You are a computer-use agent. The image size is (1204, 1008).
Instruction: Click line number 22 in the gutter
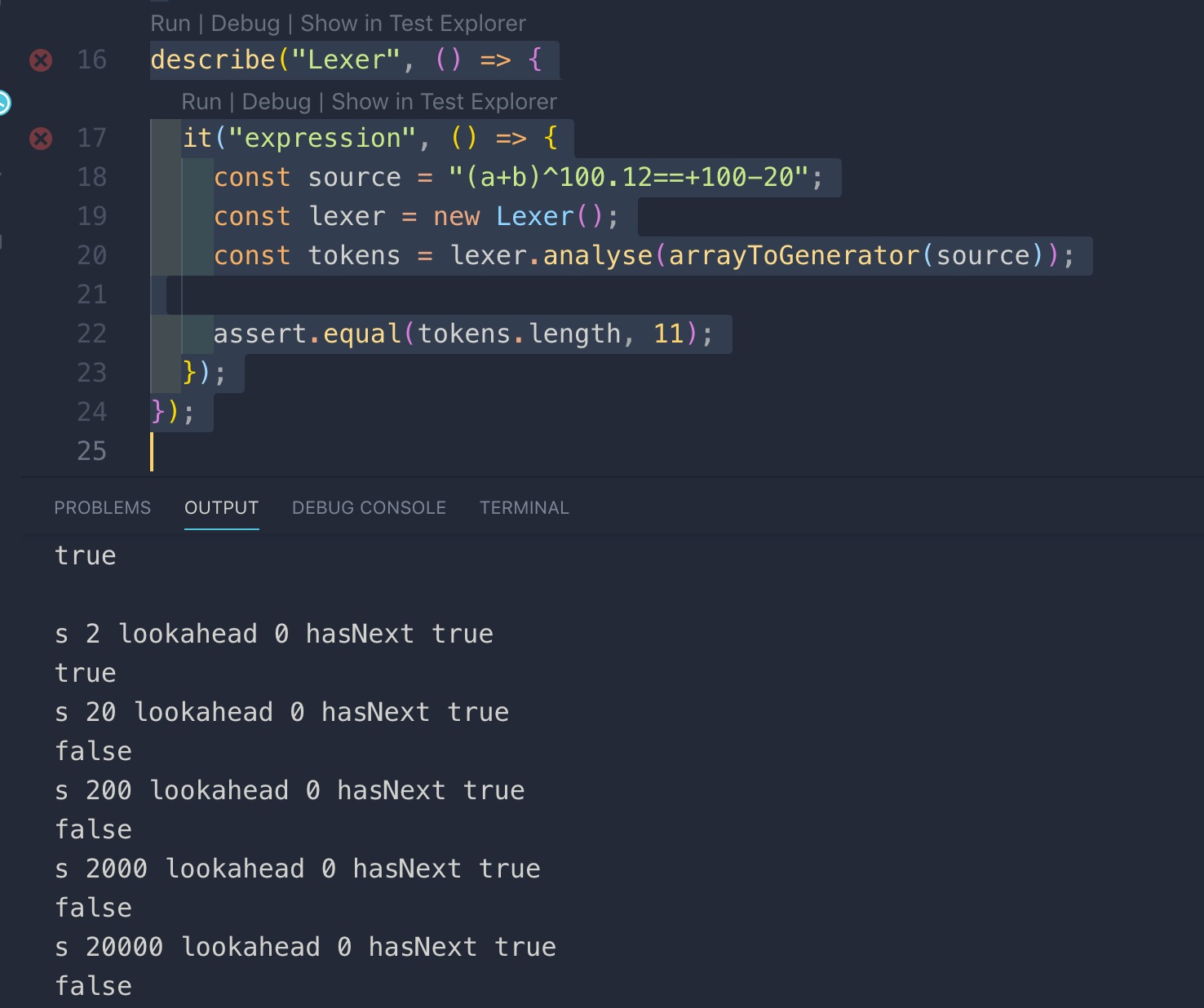click(x=92, y=334)
